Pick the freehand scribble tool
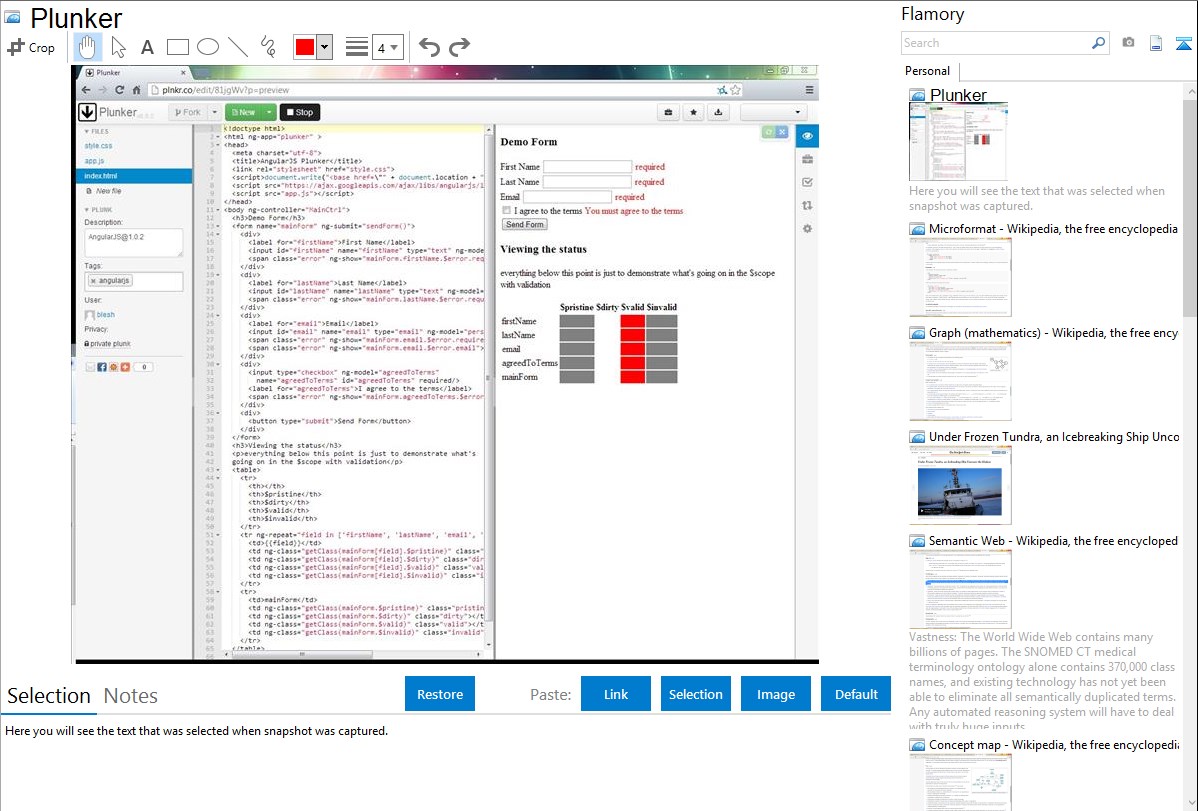This screenshot has width=1198, height=811. [268, 47]
